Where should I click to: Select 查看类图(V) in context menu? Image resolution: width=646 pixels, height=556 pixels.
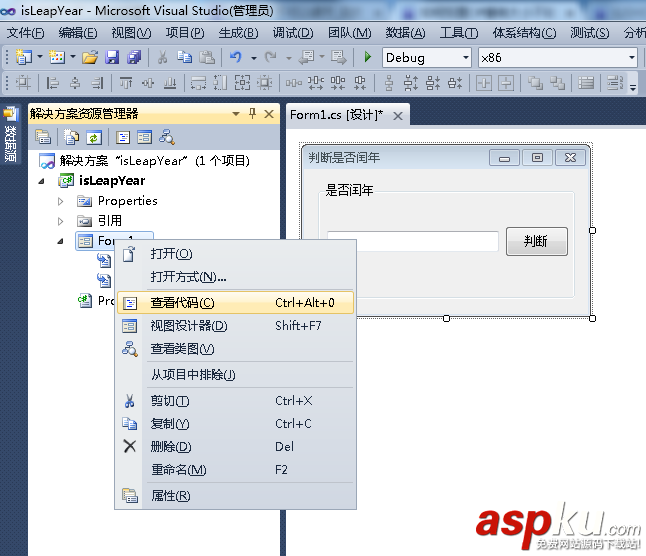click(x=235, y=349)
